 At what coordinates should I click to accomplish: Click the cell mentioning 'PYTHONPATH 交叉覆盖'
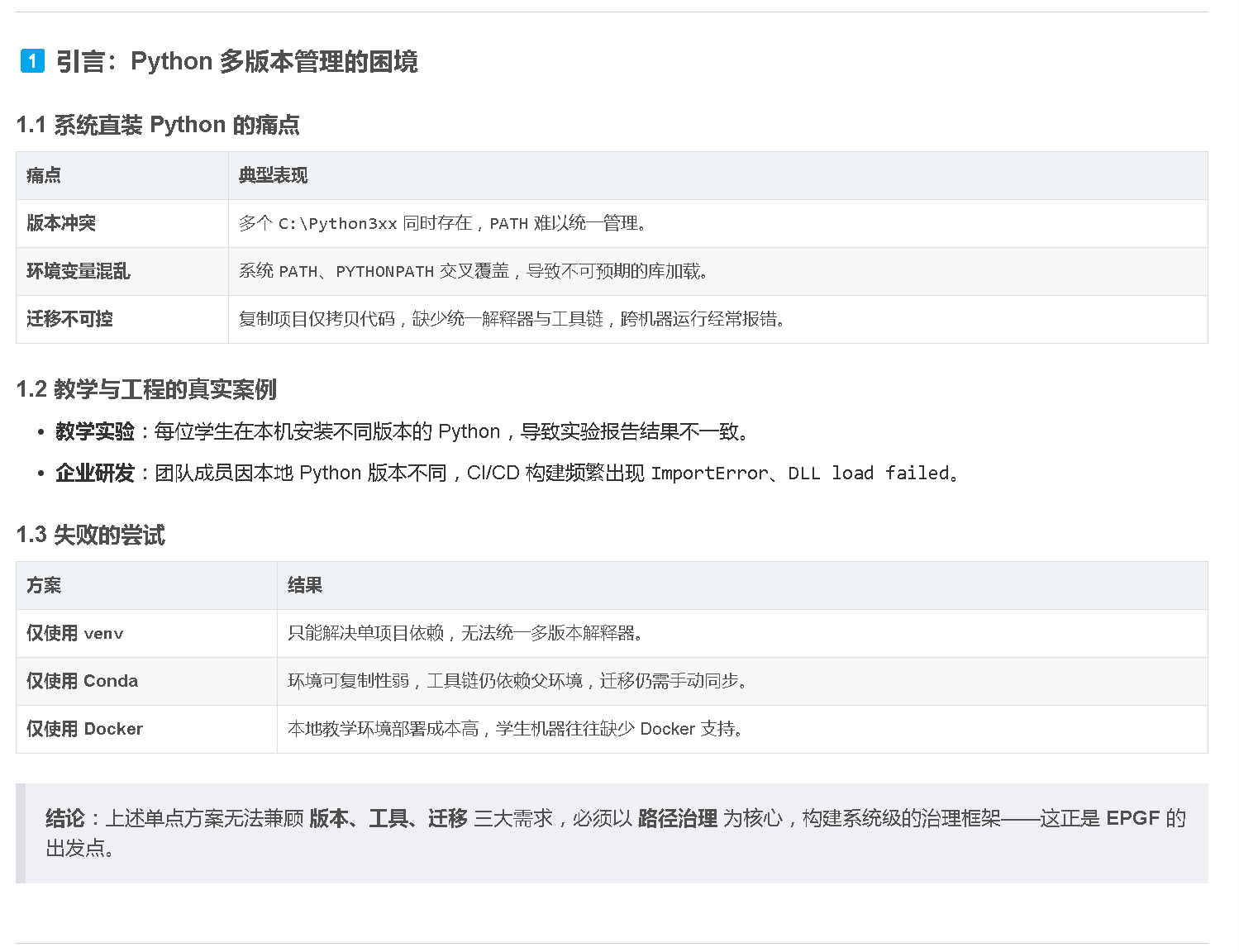click(718, 271)
